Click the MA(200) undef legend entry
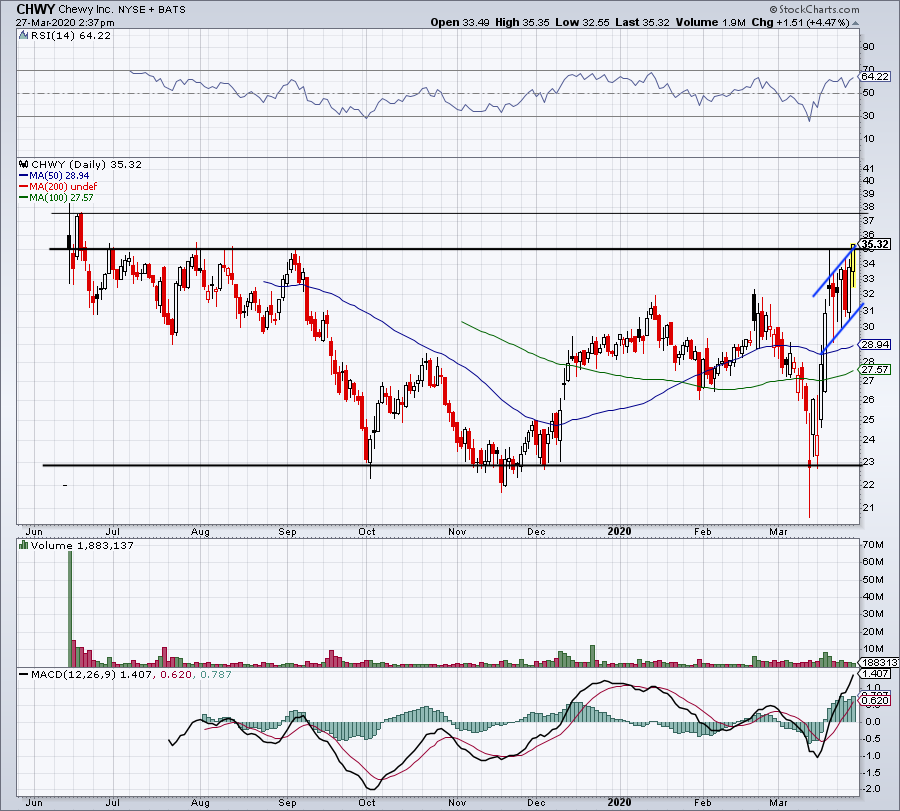This screenshot has height=811, width=900. [63, 187]
